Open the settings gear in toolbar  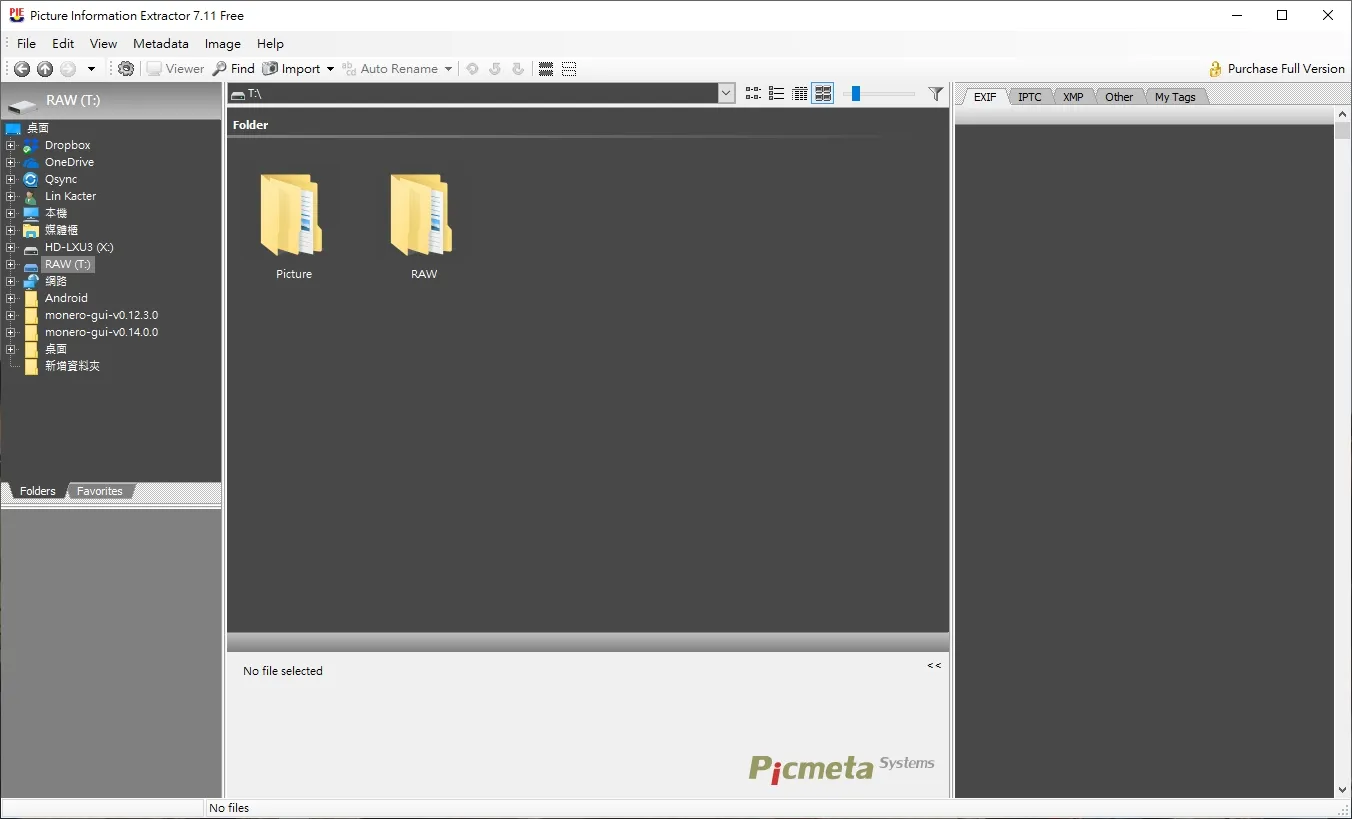(126, 69)
